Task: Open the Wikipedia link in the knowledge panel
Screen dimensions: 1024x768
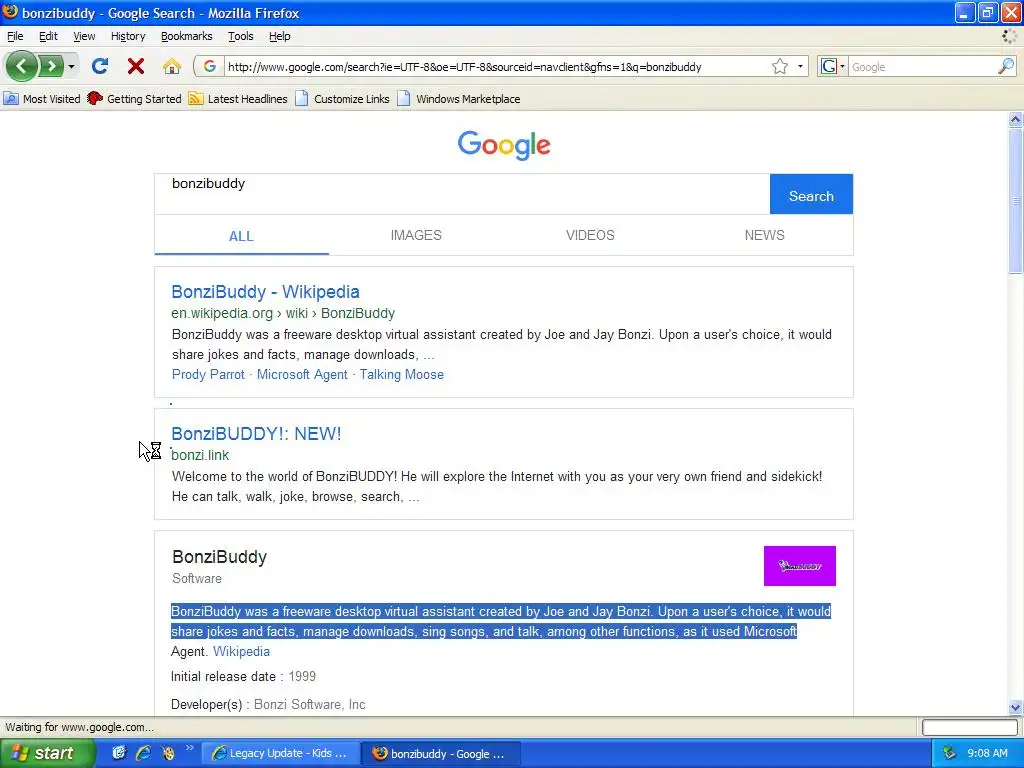Action: click(241, 652)
